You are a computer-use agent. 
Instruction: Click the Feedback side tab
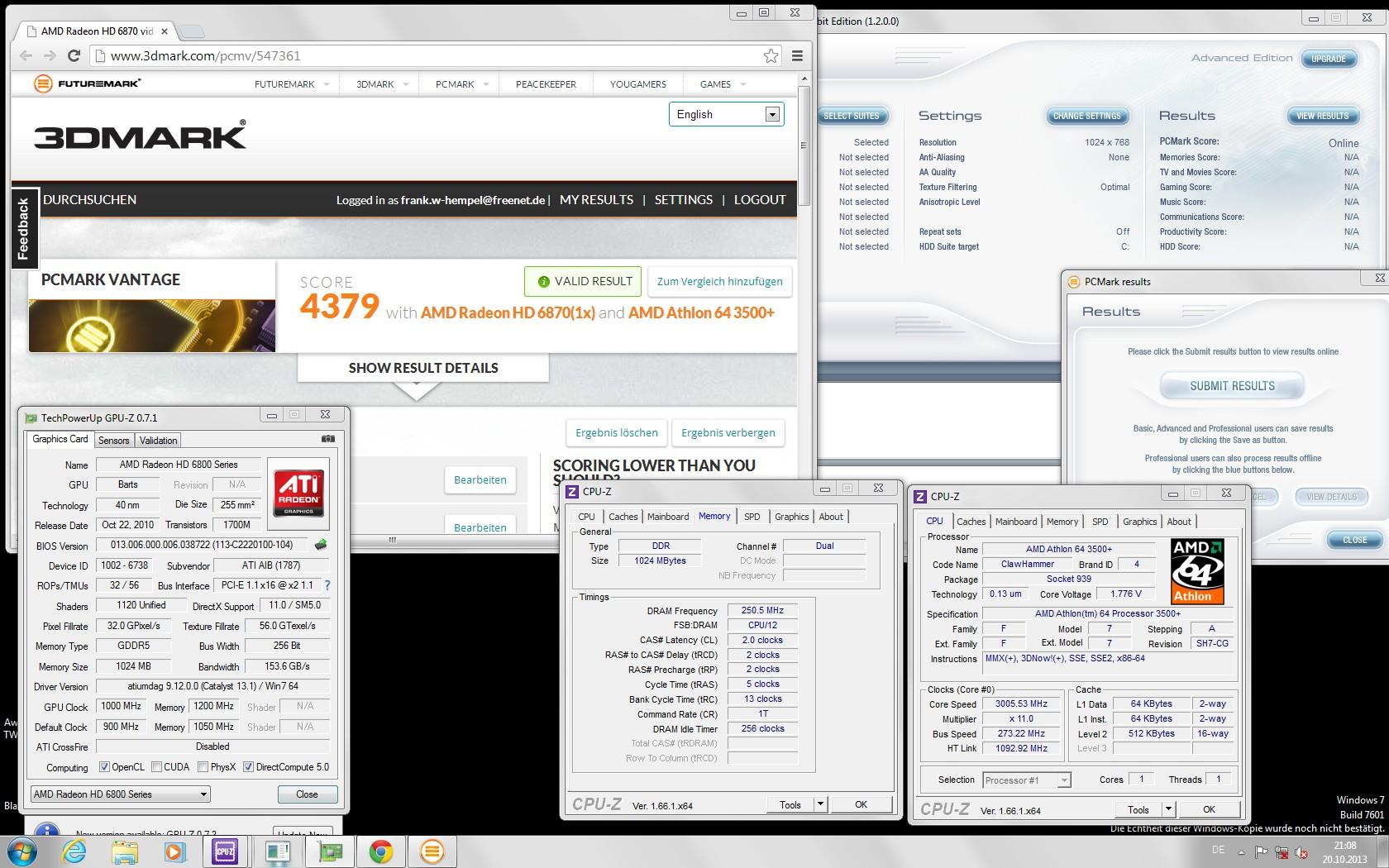[23, 229]
